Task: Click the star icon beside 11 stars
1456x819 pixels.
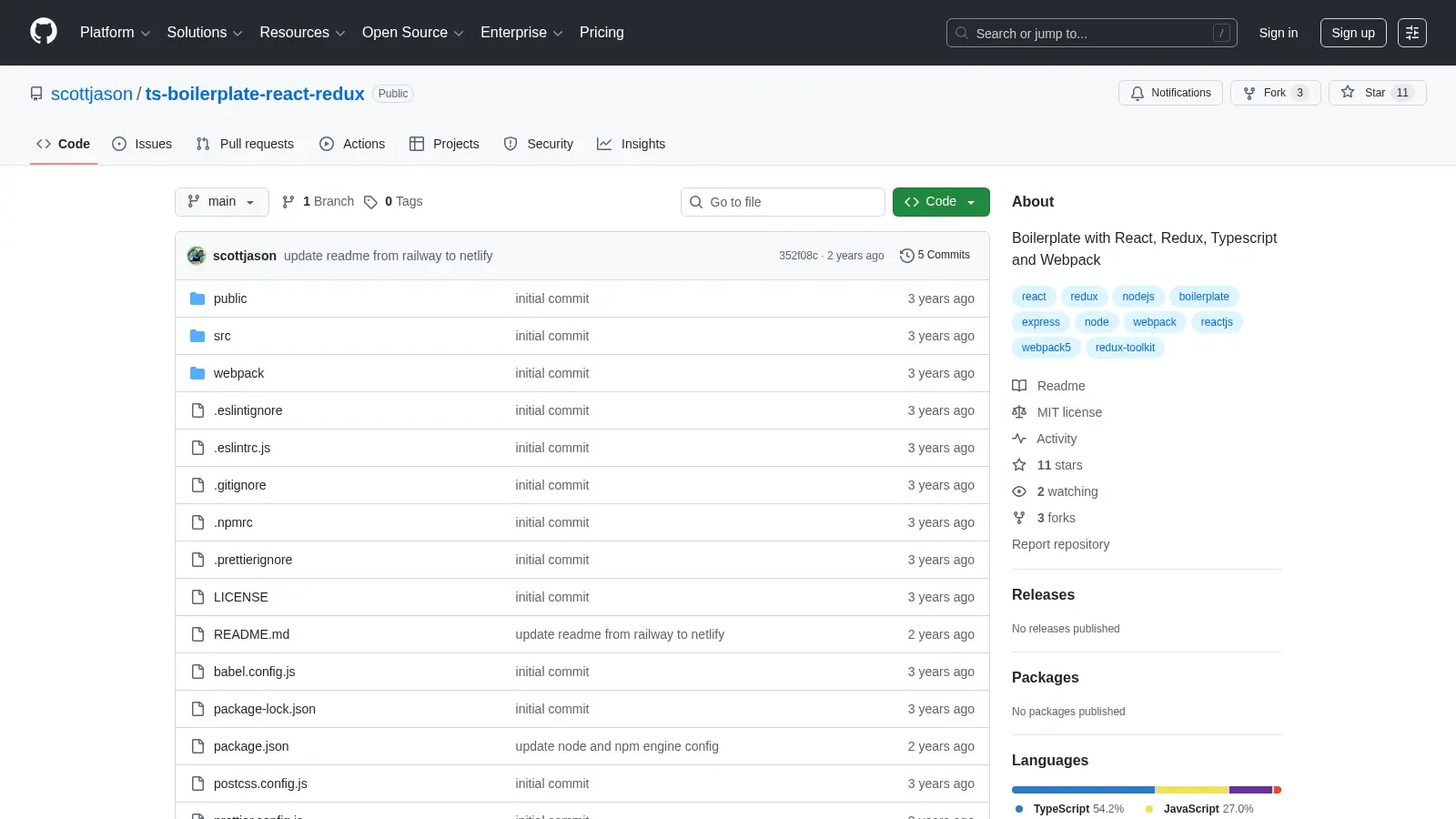Action: tap(1019, 465)
